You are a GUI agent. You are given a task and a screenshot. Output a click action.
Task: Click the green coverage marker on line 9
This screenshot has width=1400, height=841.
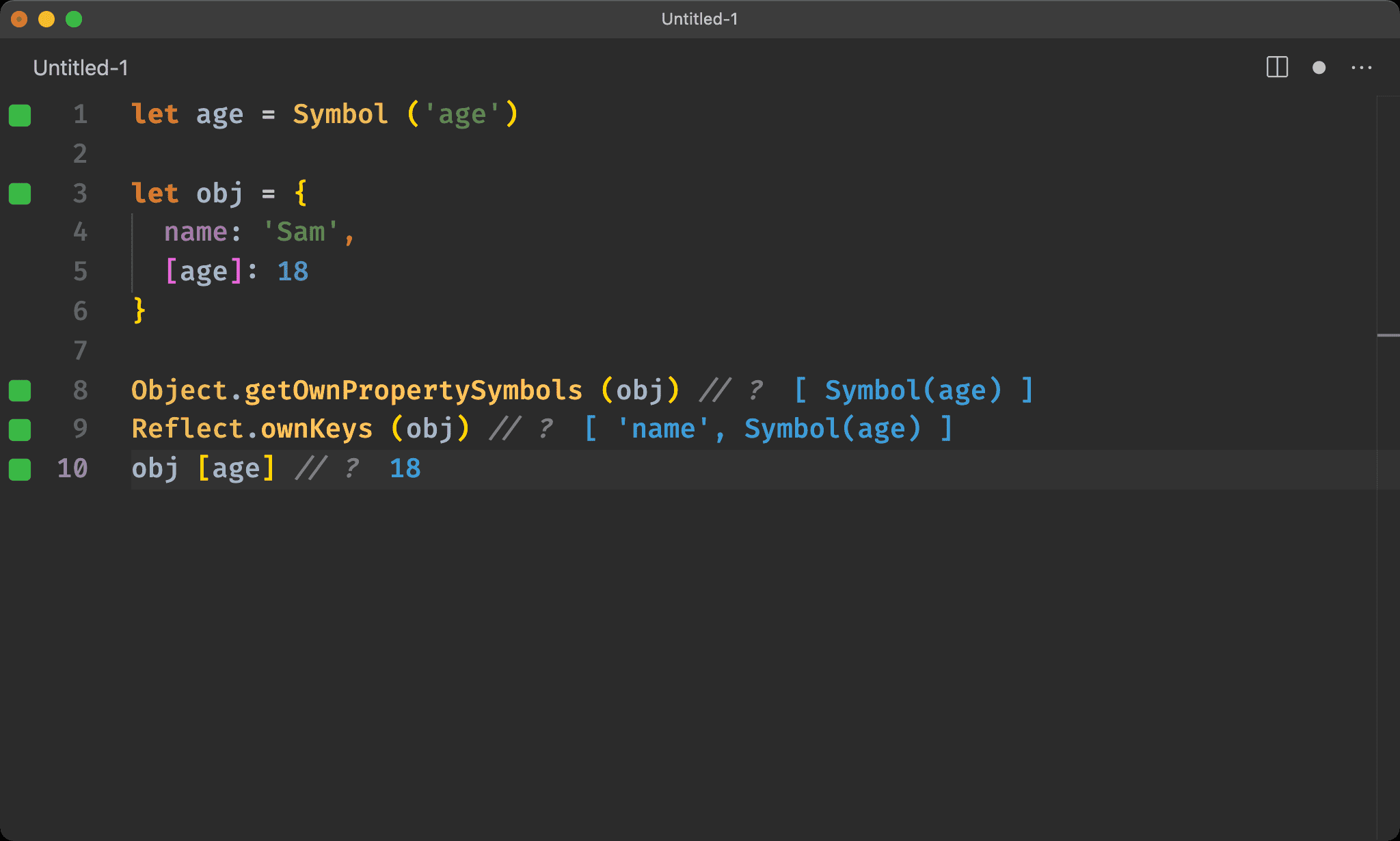point(20,429)
